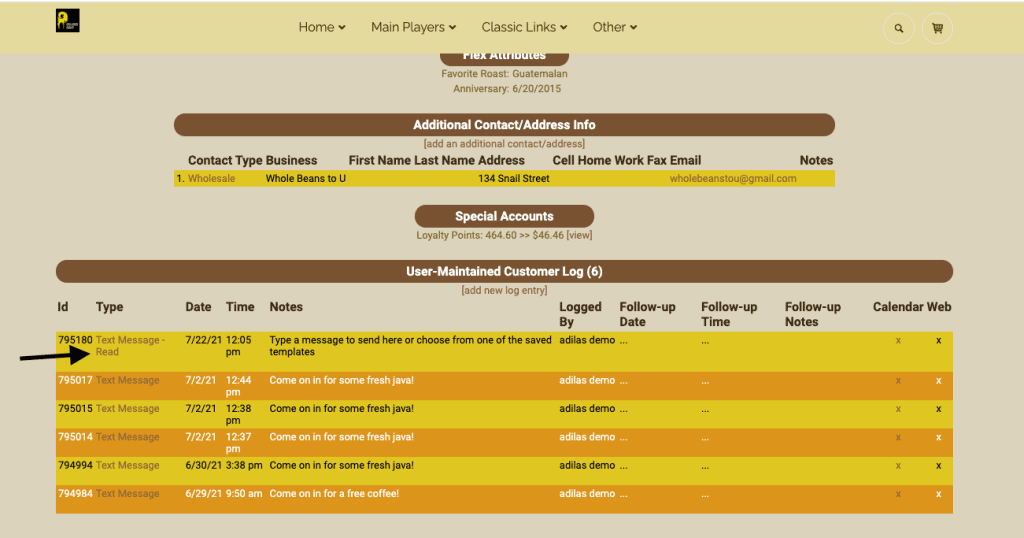The image size is (1024, 538).
Task: Toggle Calendar x for log 794984
Action: coord(898,494)
